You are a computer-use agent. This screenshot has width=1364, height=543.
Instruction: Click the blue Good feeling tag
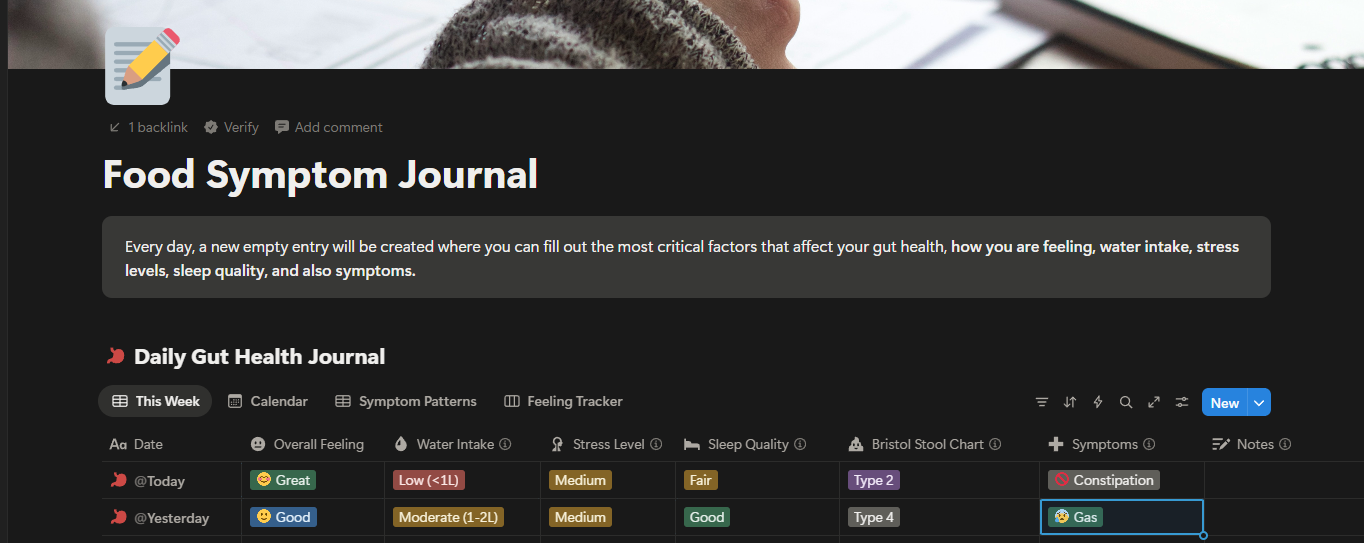tap(283, 517)
